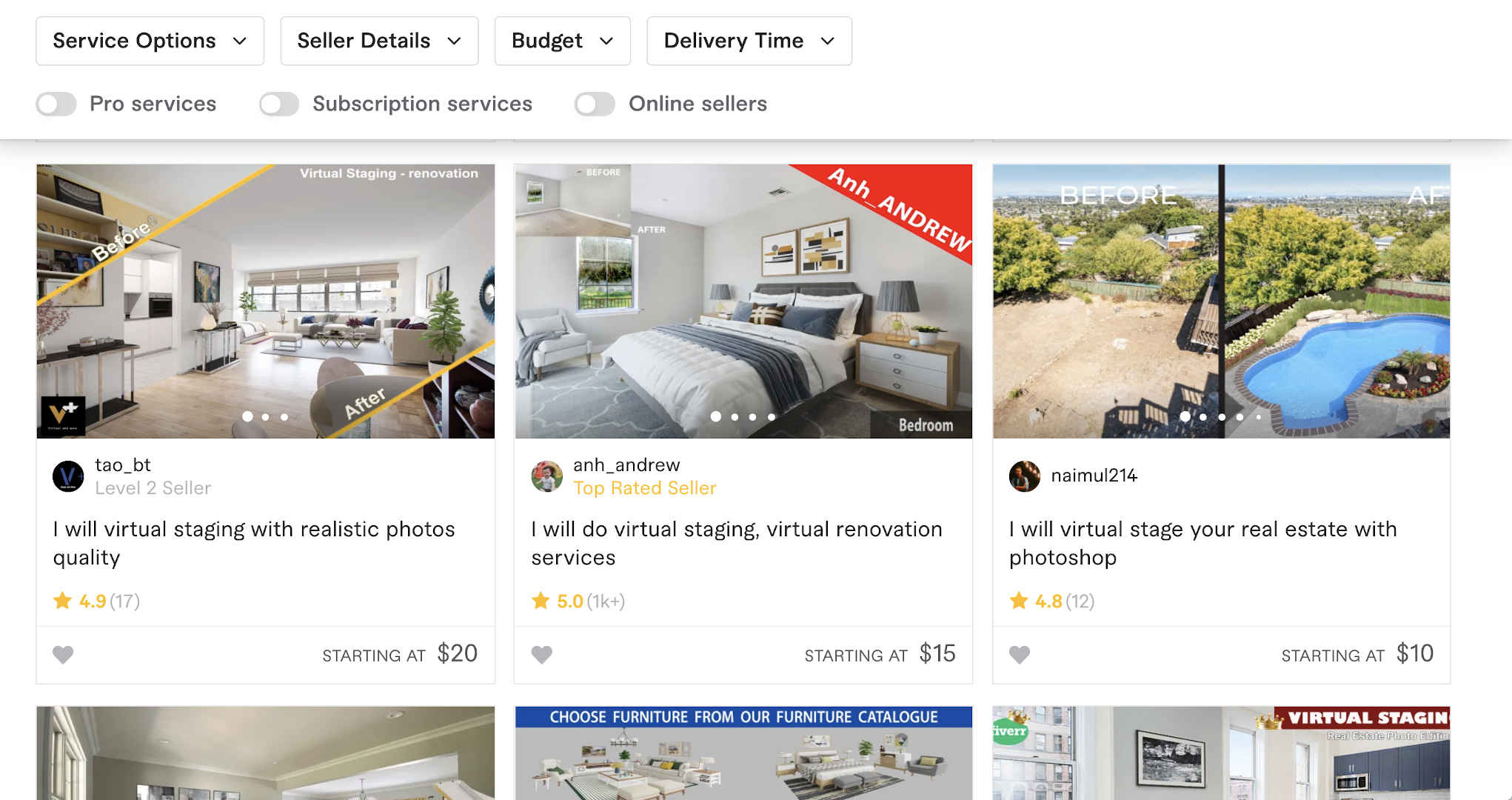This screenshot has width=1512, height=800.
Task: Open anh_andrew profile avatar
Action: [546, 476]
